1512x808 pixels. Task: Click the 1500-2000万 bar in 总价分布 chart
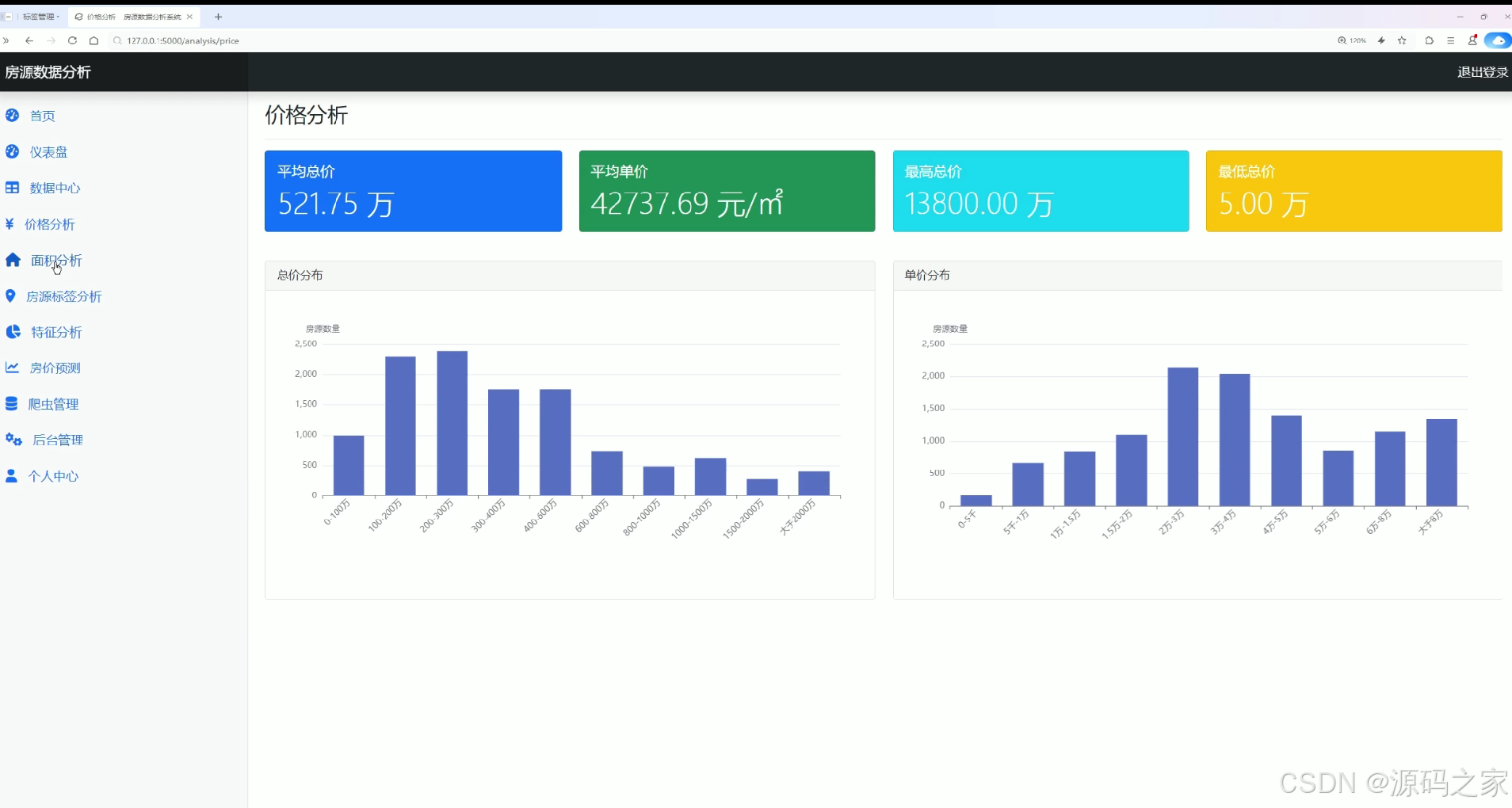(x=762, y=487)
